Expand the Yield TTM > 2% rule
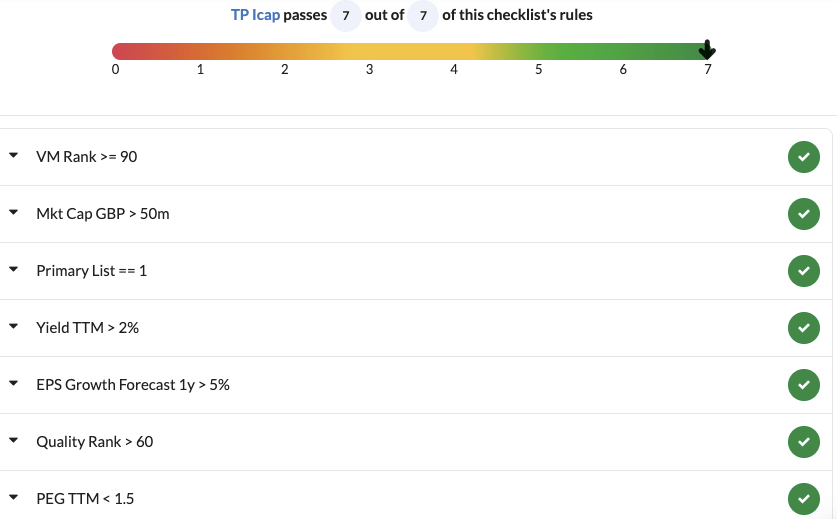The height and width of the screenshot is (519, 837). pos(14,328)
